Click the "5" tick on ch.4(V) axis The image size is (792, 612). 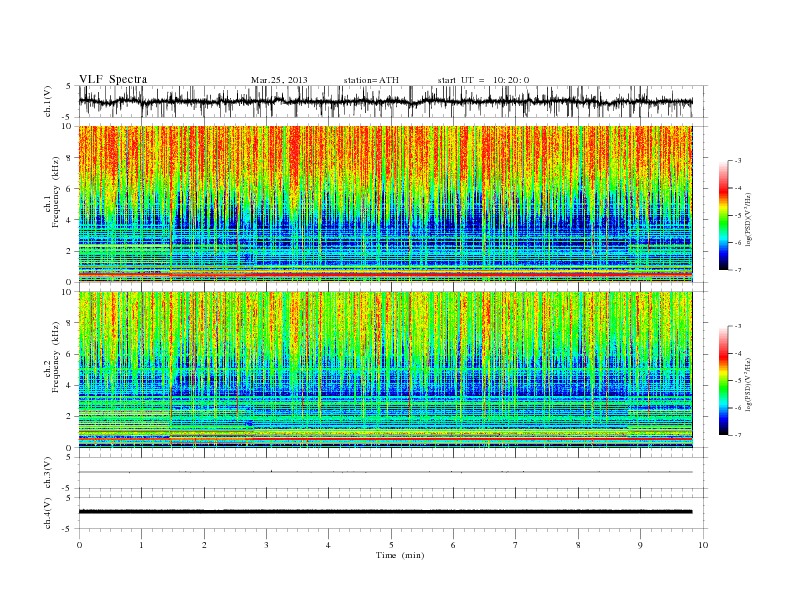point(69,498)
